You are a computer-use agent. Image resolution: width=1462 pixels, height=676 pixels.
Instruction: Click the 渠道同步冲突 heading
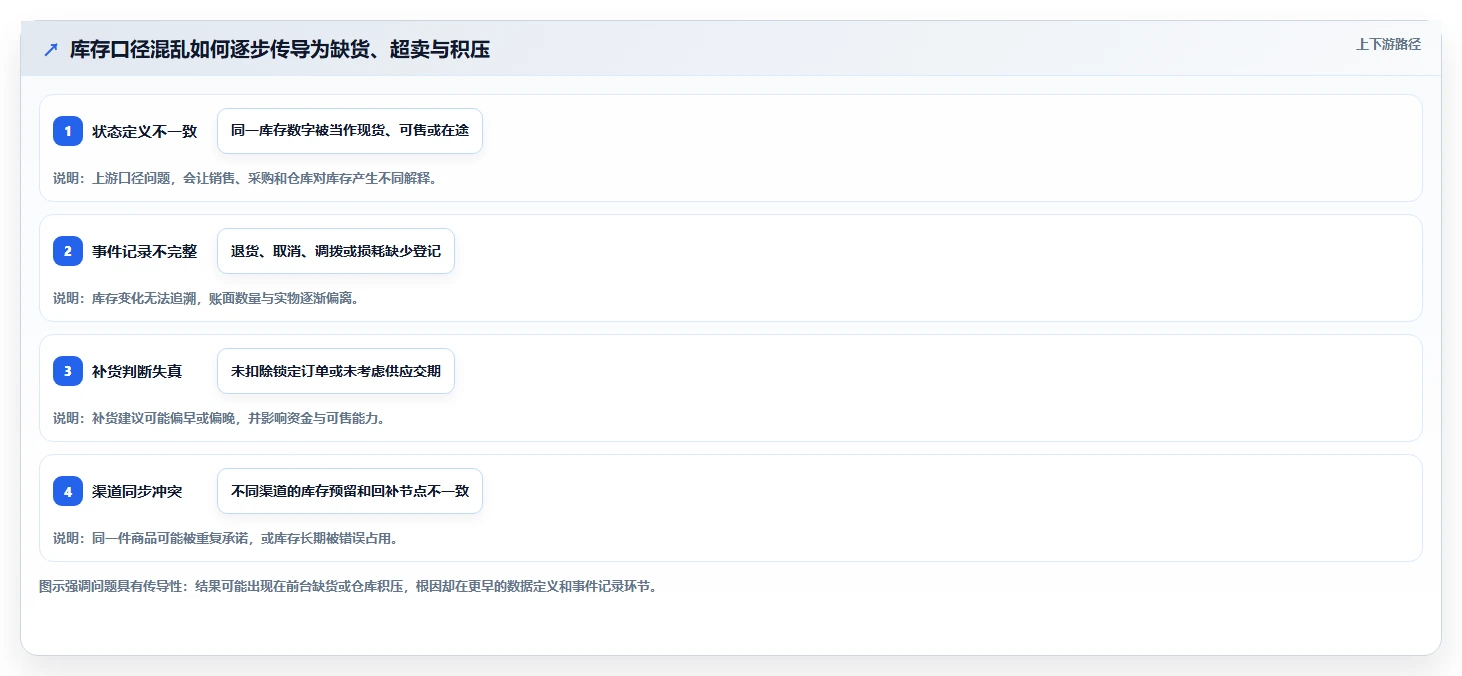137,491
